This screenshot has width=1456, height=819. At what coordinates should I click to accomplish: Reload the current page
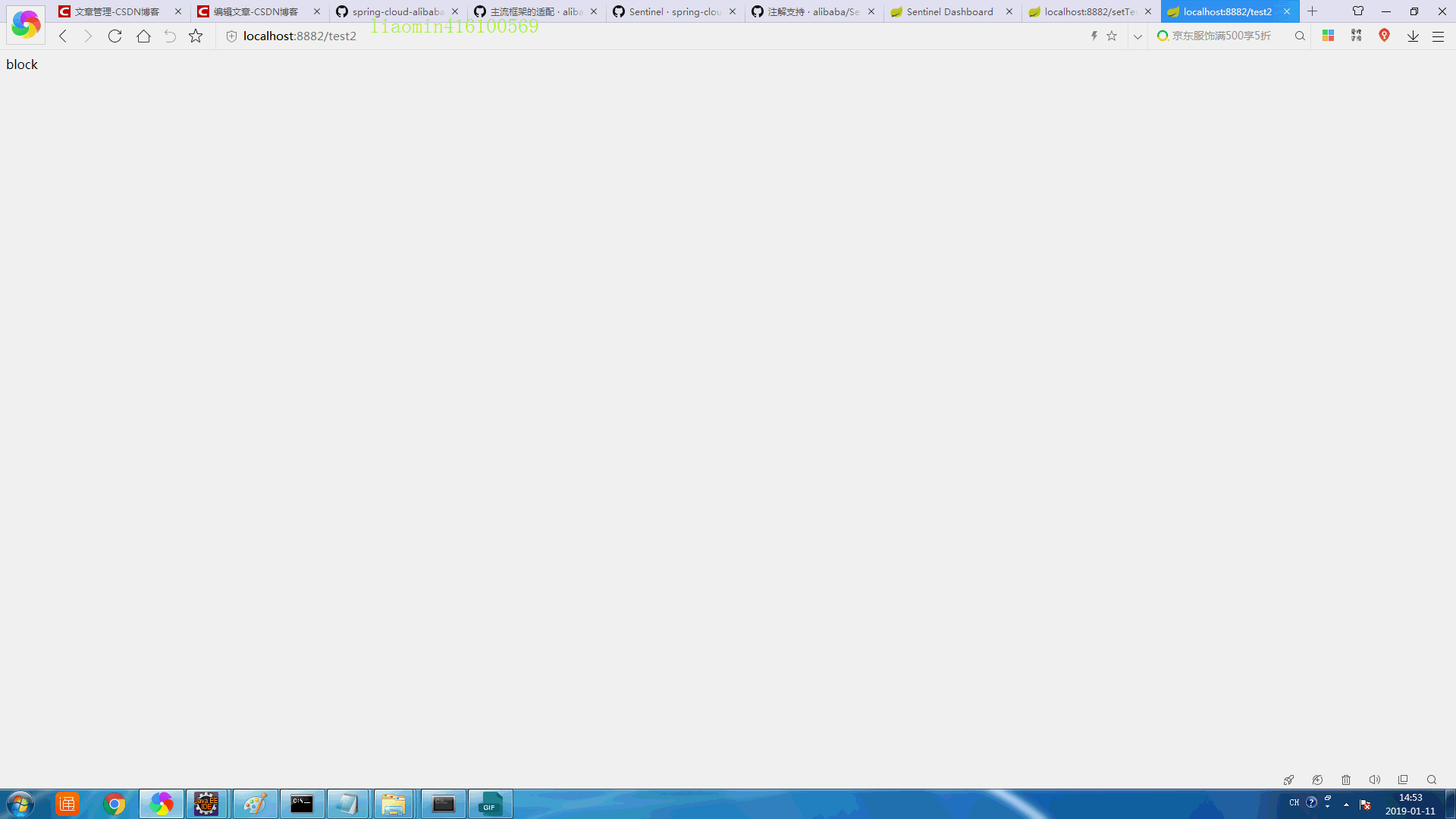(x=115, y=36)
